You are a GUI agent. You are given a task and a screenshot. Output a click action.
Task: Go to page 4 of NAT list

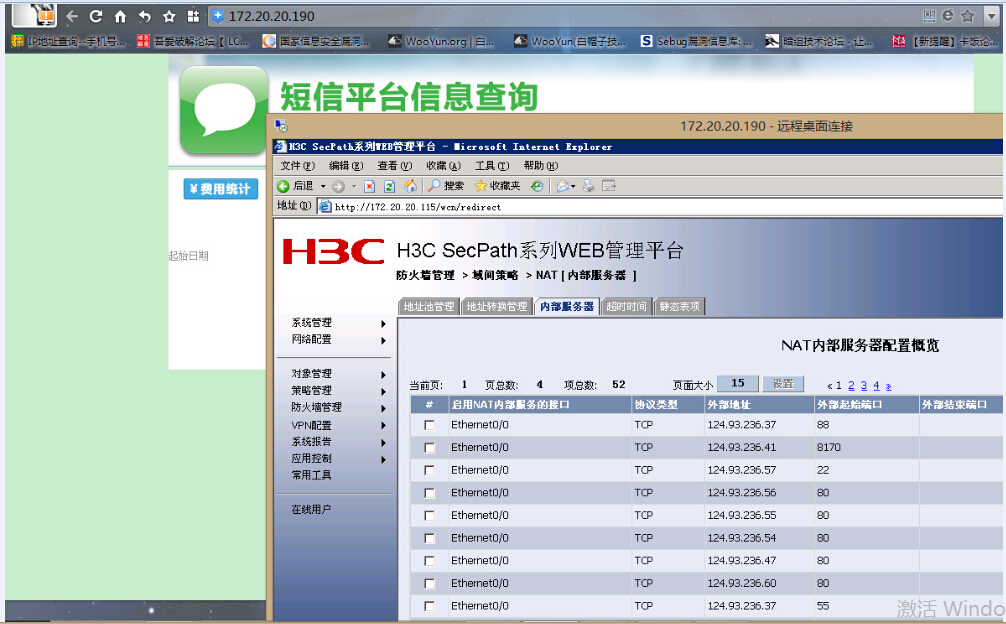876,385
